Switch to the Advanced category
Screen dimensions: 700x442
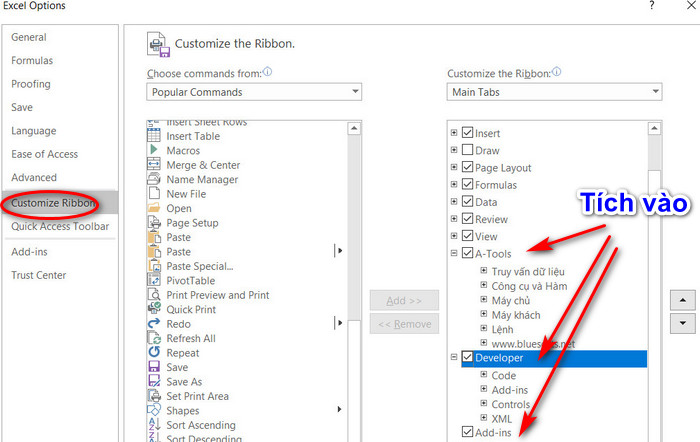click(x=34, y=177)
